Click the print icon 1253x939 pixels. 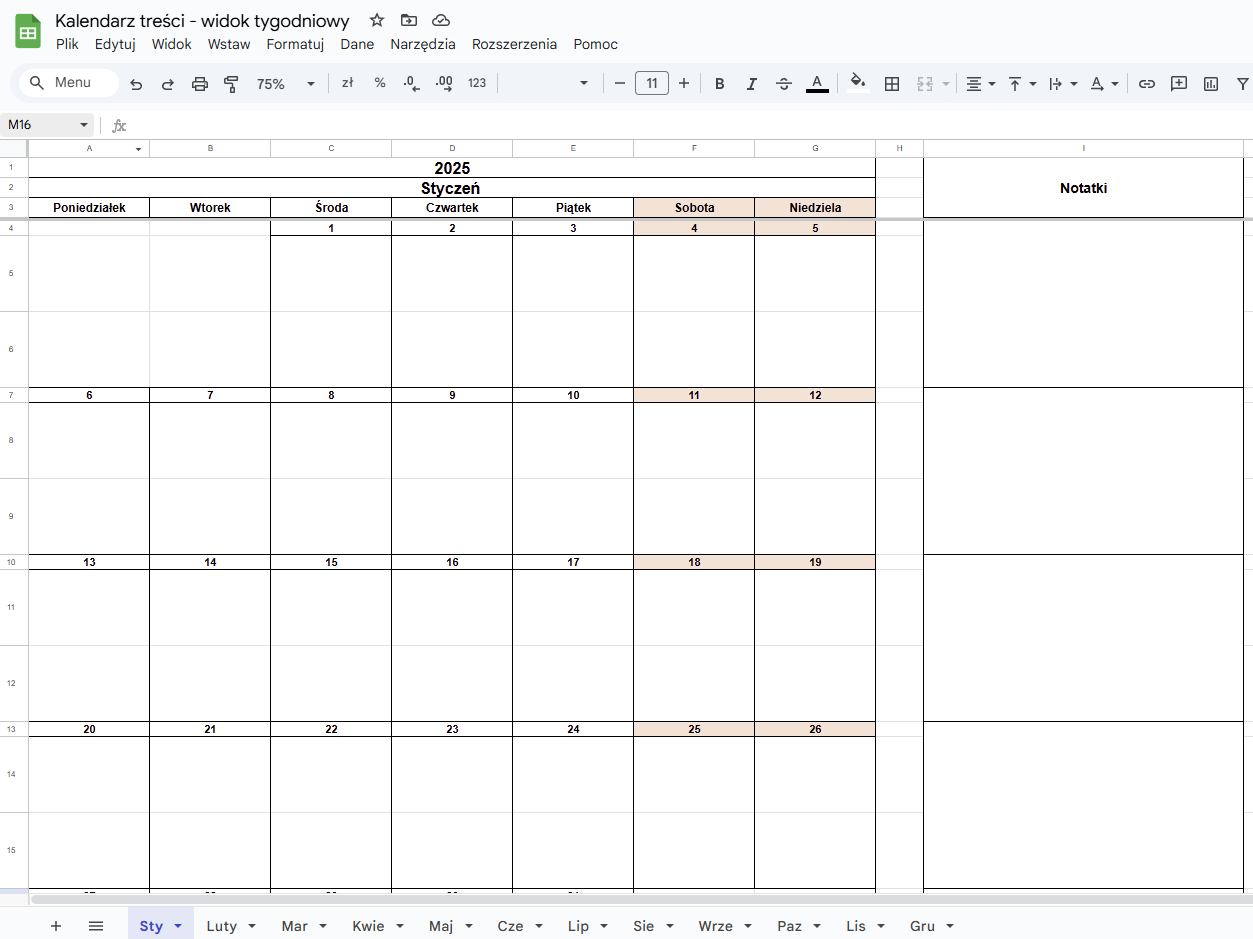pos(200,84)
